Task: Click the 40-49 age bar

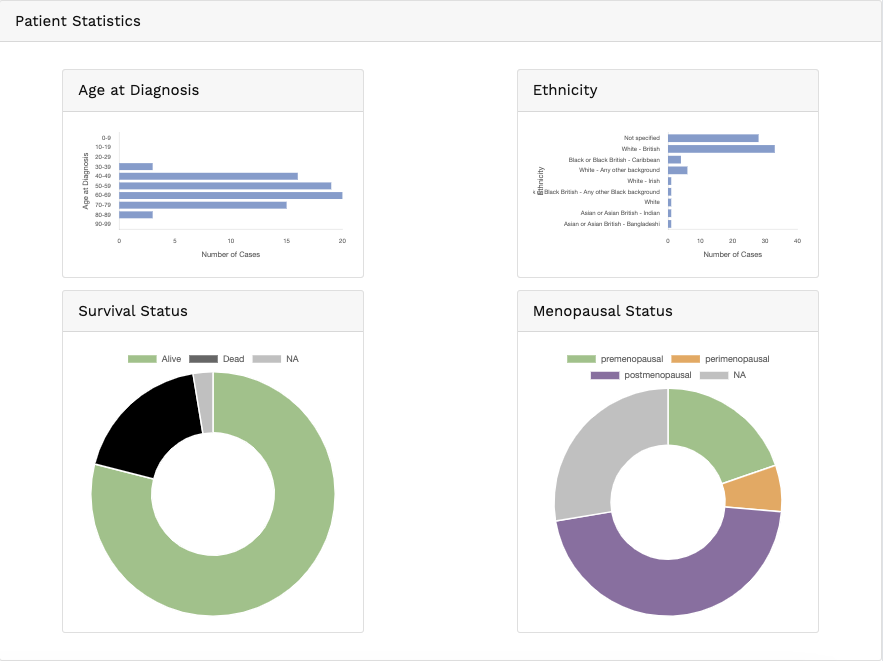Action: coord(208,176)
